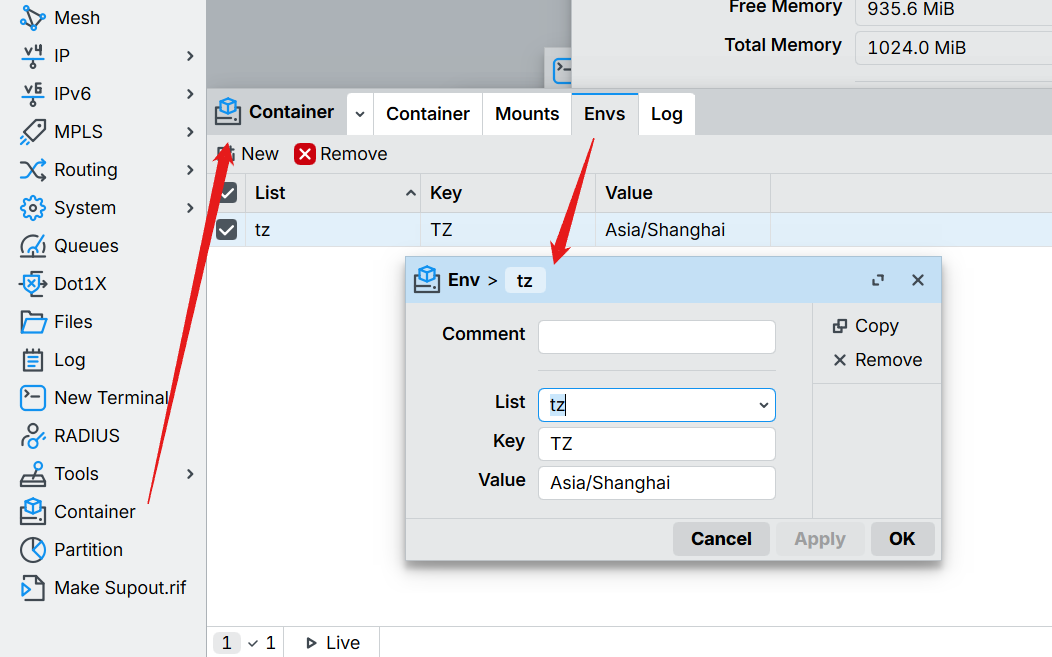Expand the Routing submenu
The width and height of the screenshot is (1052, 657).
[x=190, y=170]
